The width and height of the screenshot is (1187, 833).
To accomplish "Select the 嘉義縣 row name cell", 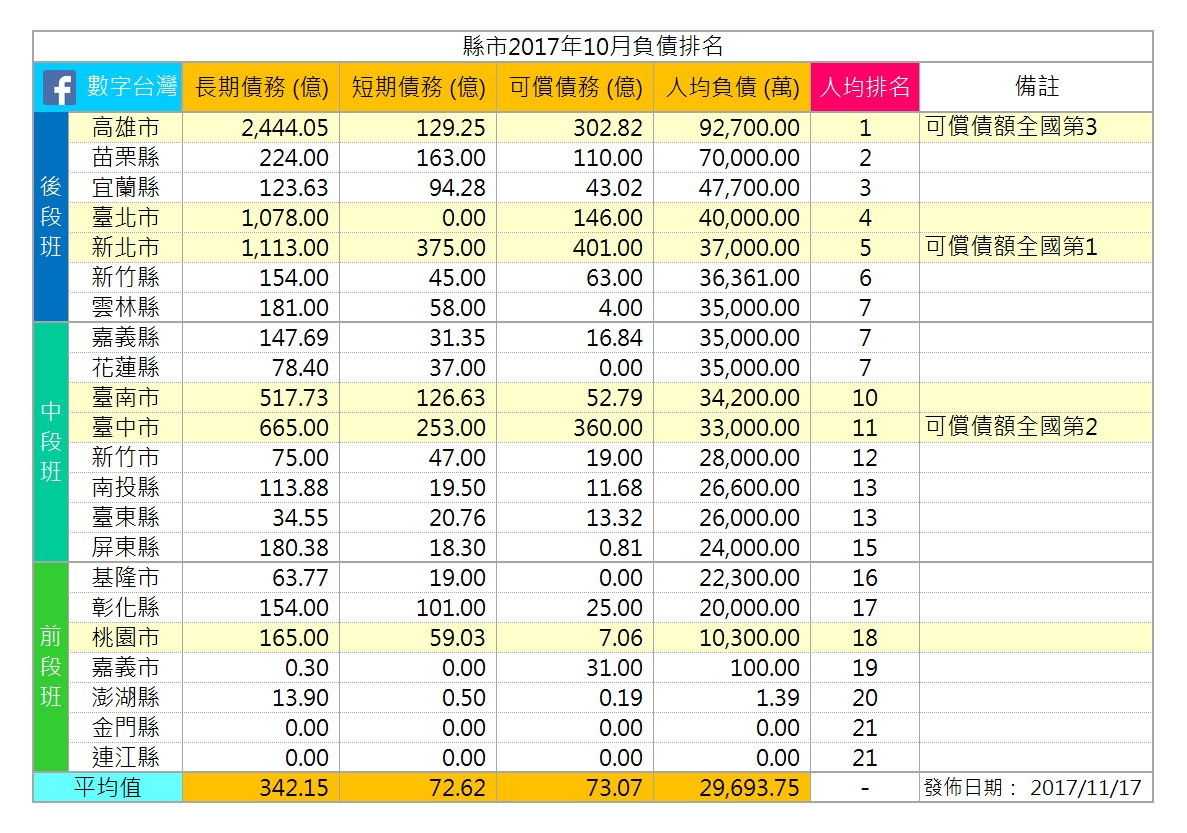I will pyautogui.click(x=126, y=338).
